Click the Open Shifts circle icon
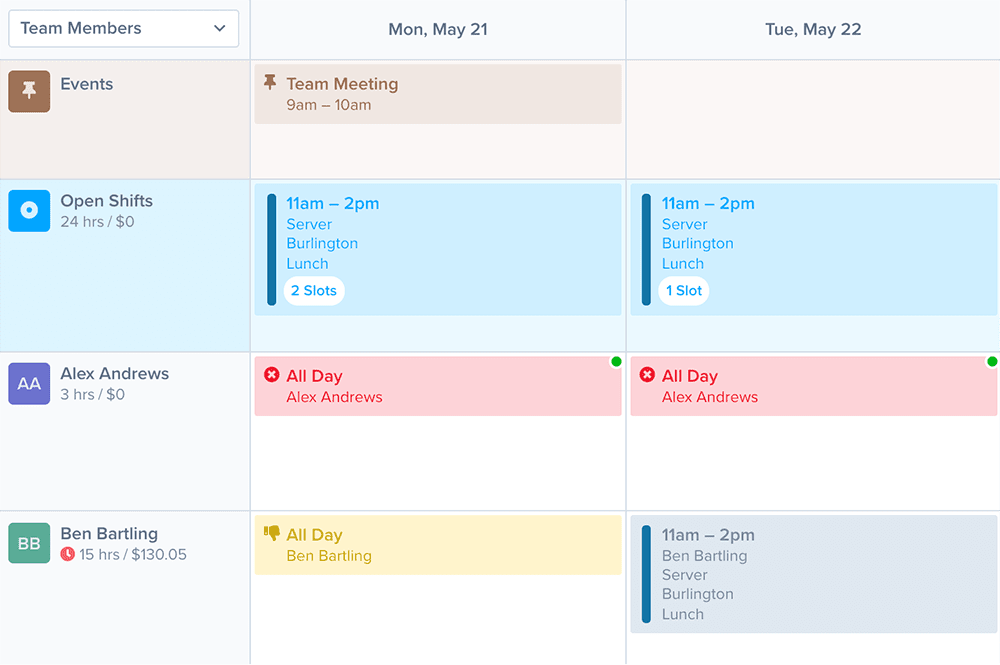The image size is (1000, 665). tap(29, 210)
